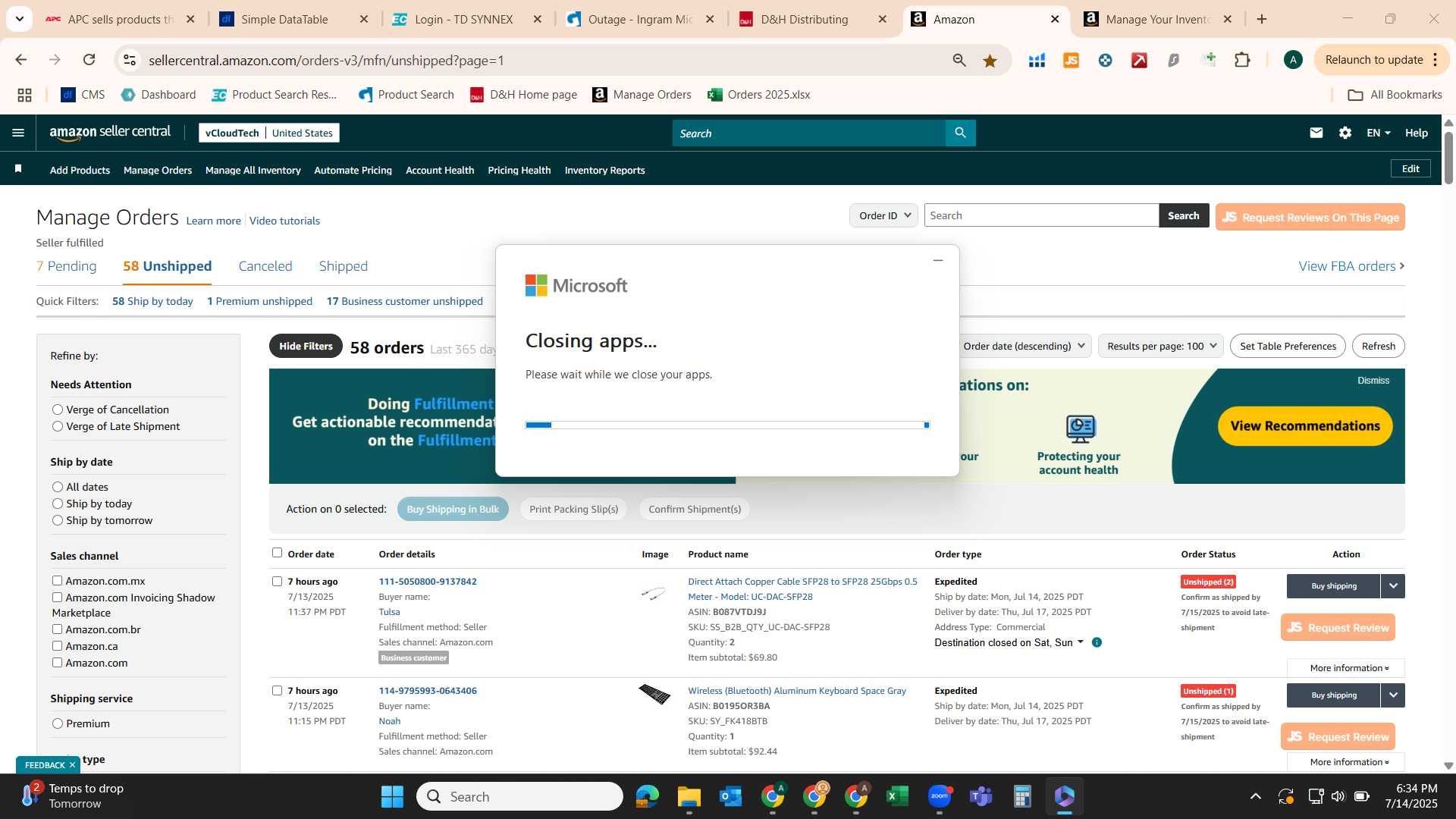Click the Hide Filters button
The height and width of the screenshot is (819, 1456).
tap(306, 346)
